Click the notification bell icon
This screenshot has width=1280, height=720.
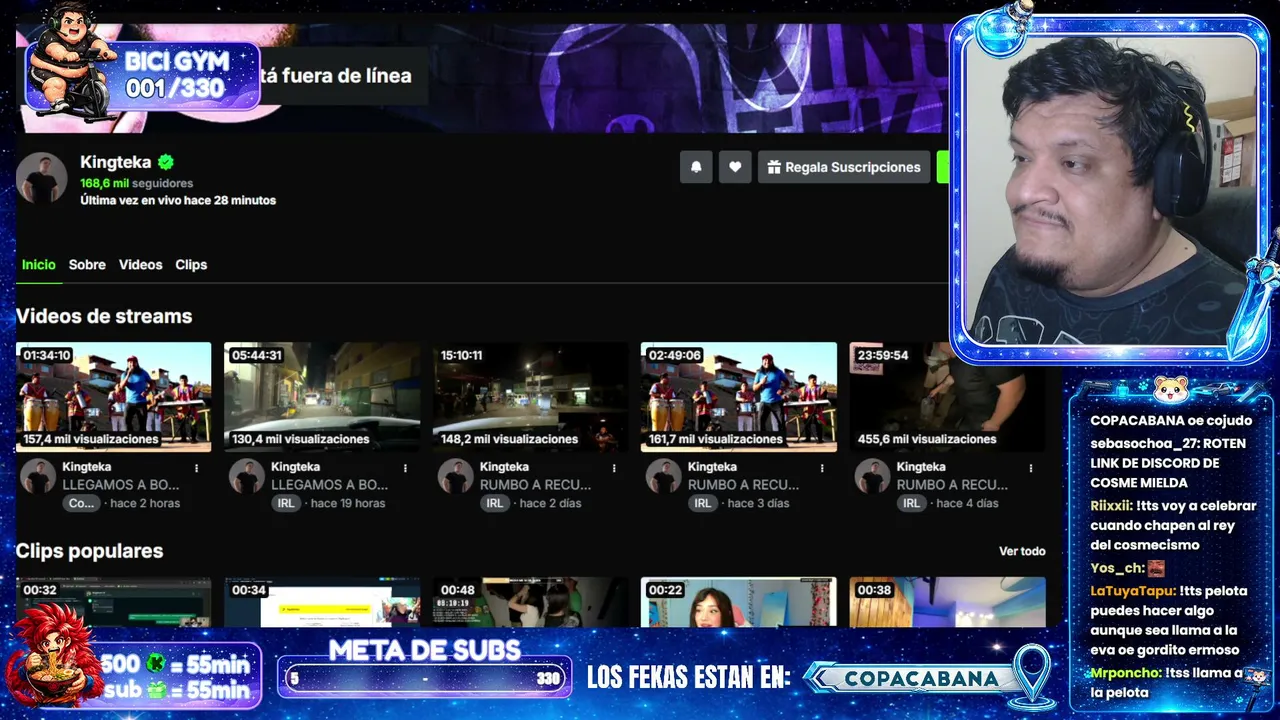click(x=696, y=167)
